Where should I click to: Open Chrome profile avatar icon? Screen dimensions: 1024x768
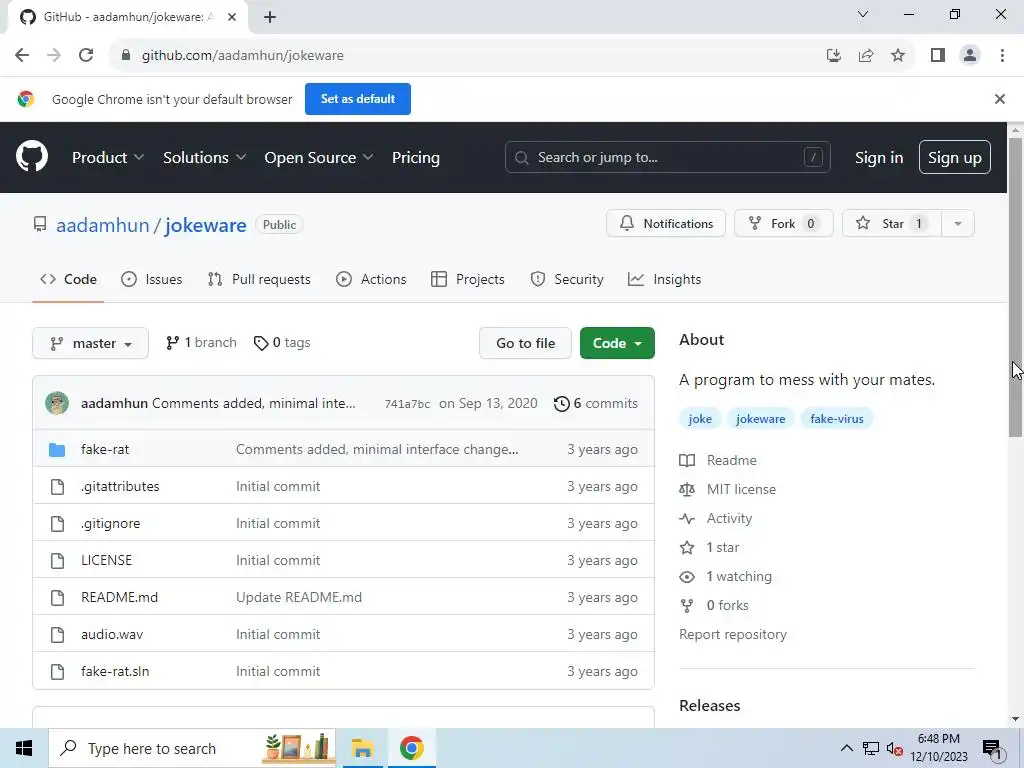970,55
